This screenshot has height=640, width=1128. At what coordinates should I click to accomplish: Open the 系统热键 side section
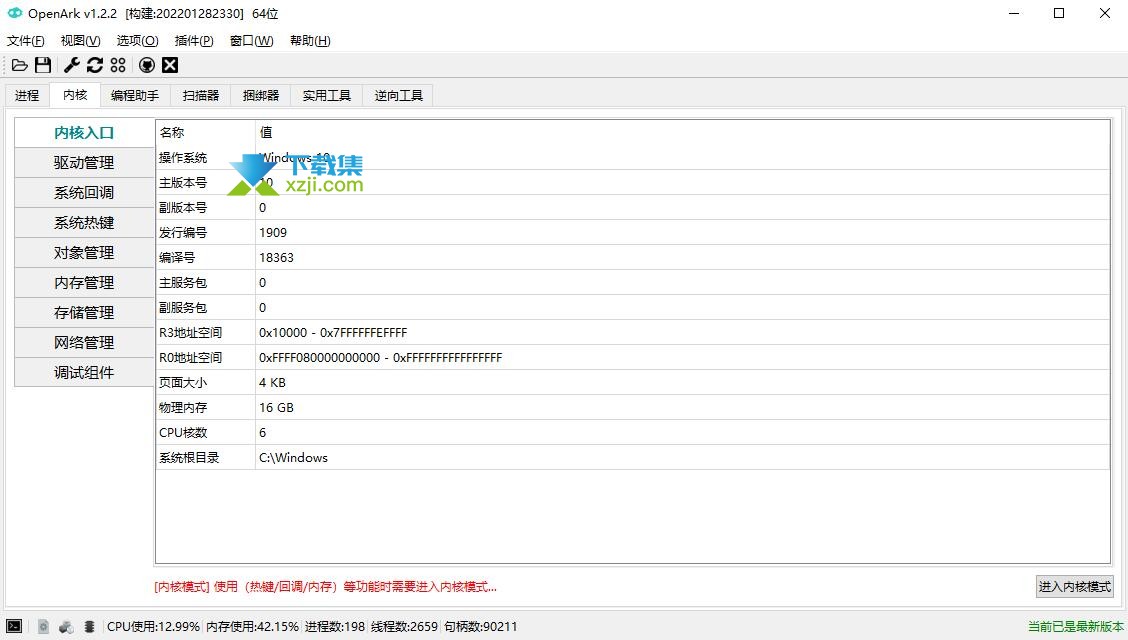tap(84, 223)
